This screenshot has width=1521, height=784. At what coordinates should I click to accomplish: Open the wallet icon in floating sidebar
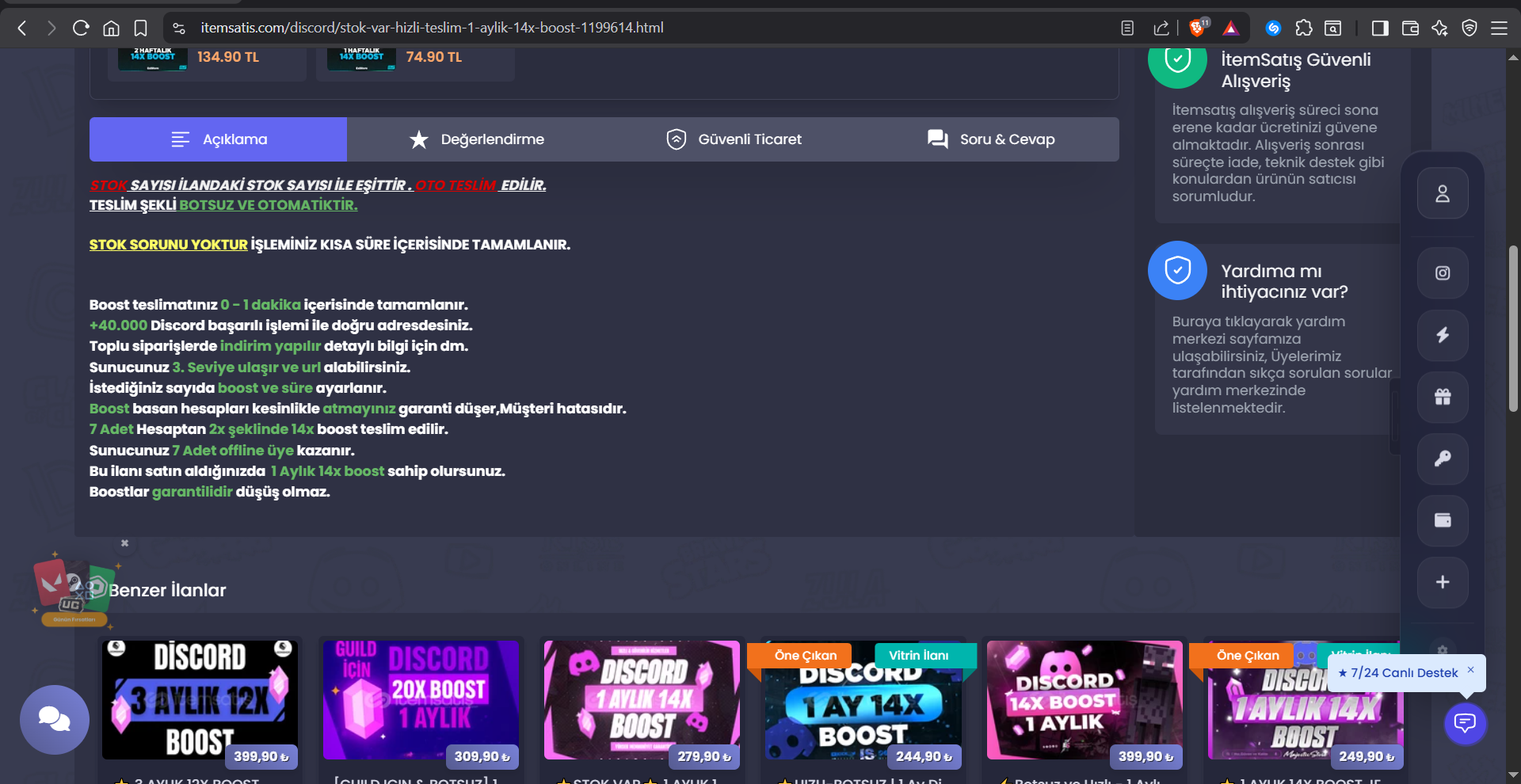(1443, 520)
